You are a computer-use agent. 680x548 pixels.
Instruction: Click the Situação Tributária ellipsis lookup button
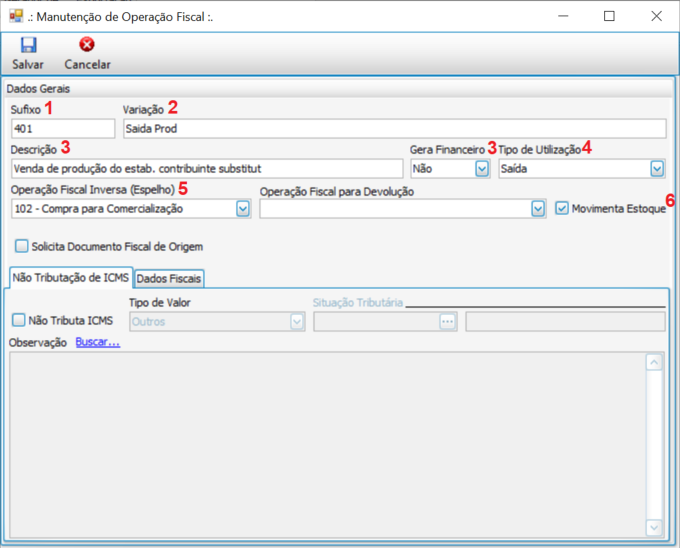click(x=448, y=322)
